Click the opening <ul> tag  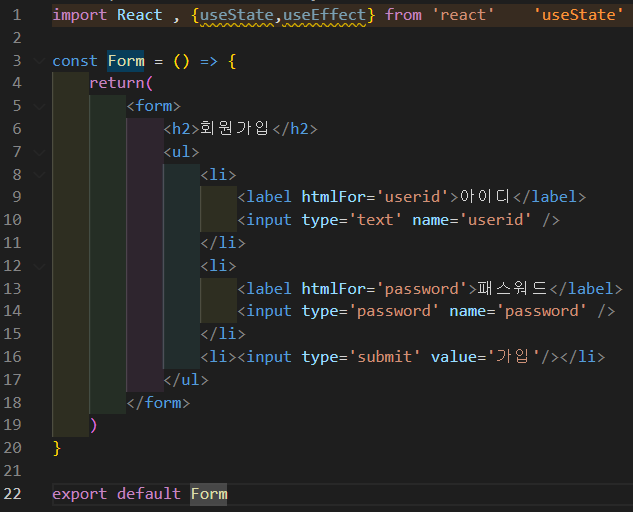pos(181,152)
